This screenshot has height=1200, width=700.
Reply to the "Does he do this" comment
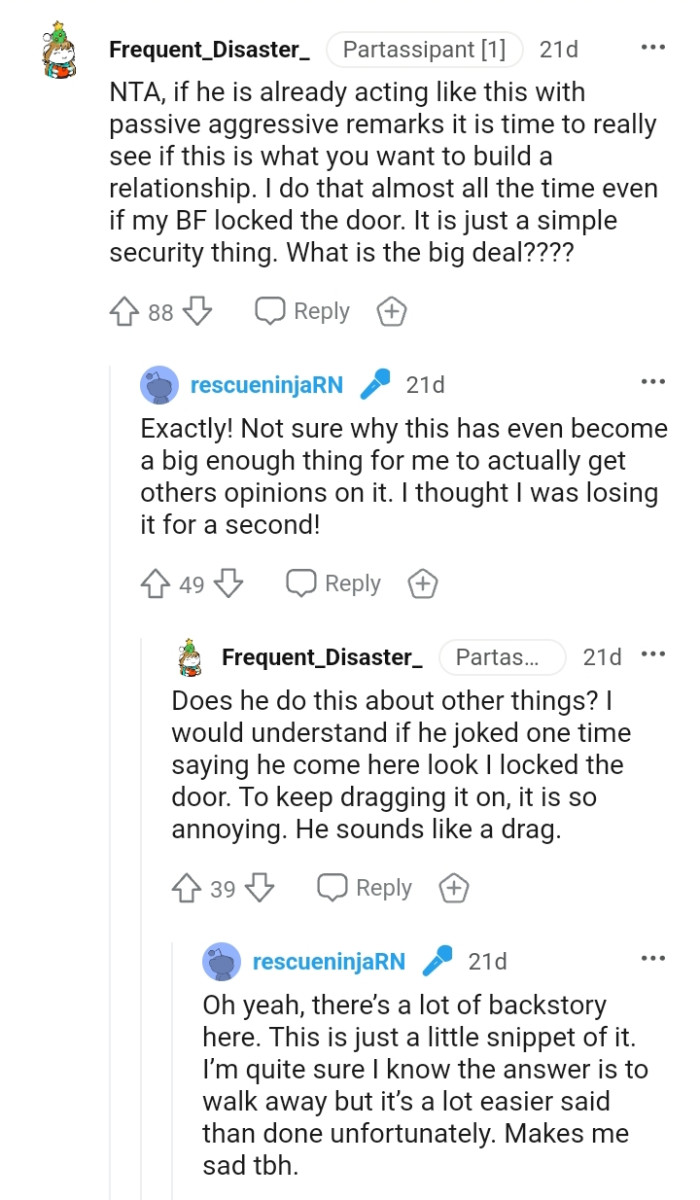(363, 887)
